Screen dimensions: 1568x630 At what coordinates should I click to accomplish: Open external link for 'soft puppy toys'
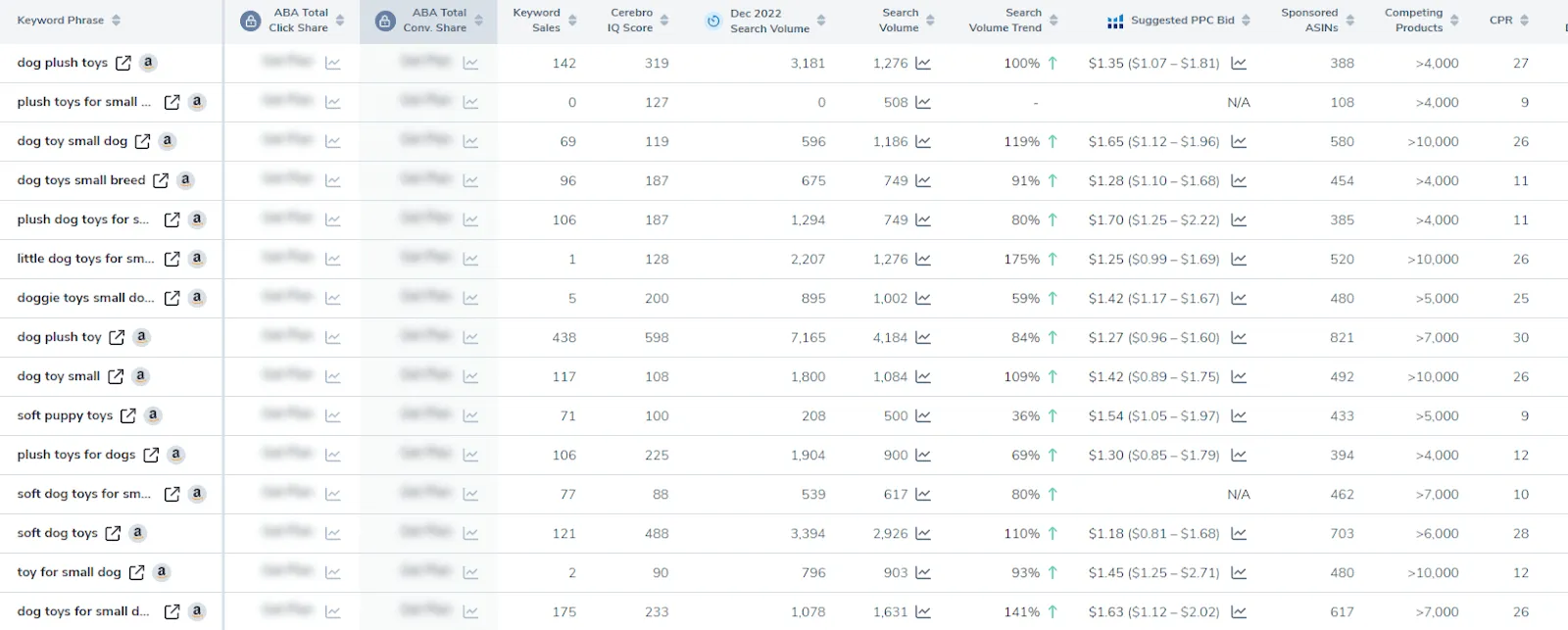[127, 415]
